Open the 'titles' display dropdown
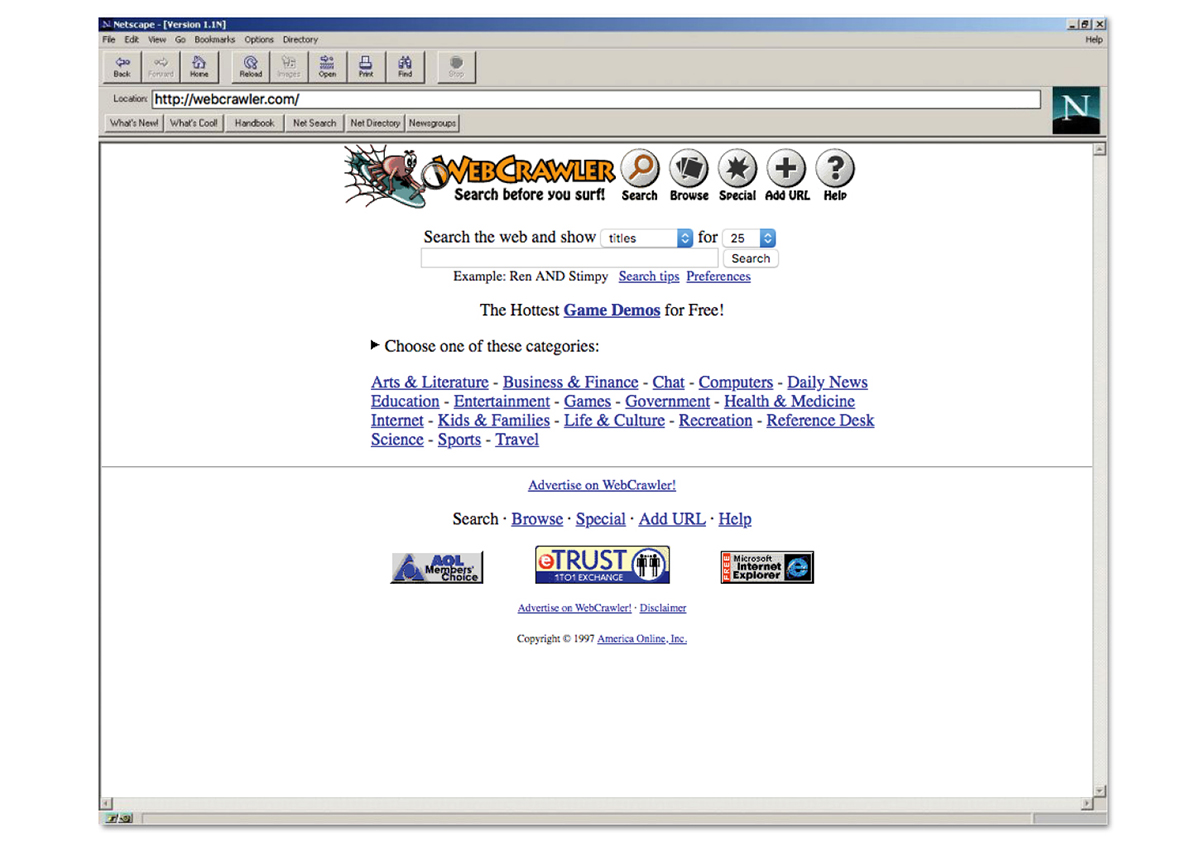The height and width of the screenshot is (842, 1191). [646, 237]
